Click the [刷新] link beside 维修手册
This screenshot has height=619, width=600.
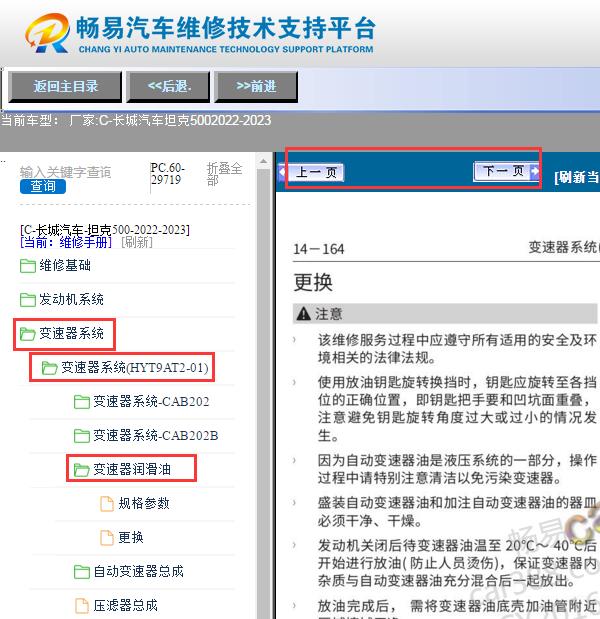pos(137,242)
